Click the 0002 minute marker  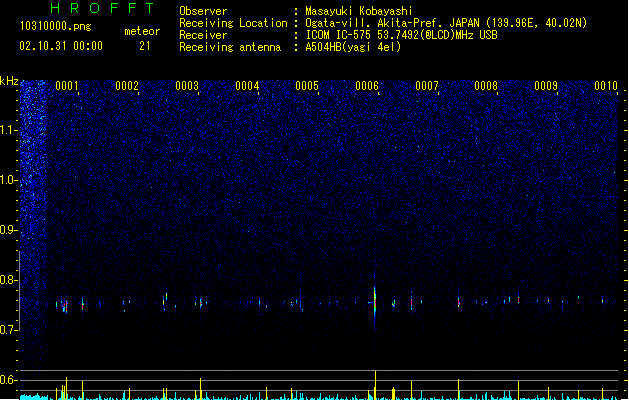pos(127,86)
